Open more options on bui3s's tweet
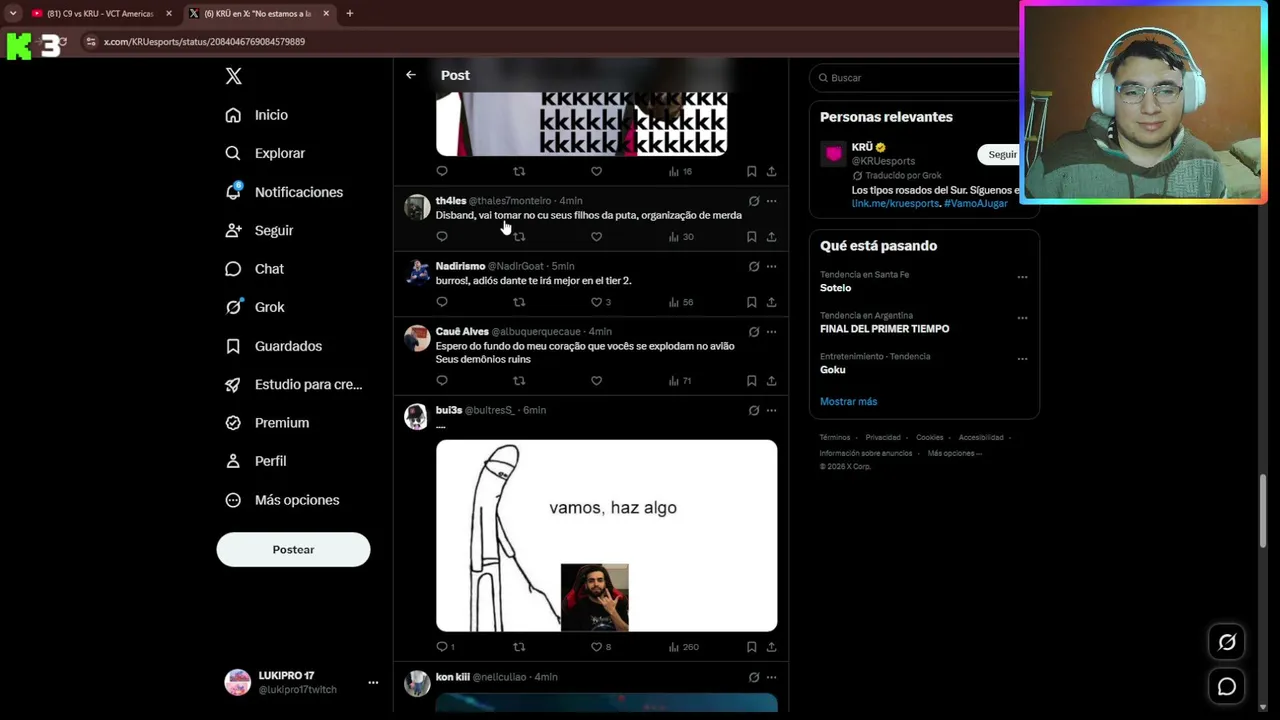1280x720 pixels. tap(771, 410)
